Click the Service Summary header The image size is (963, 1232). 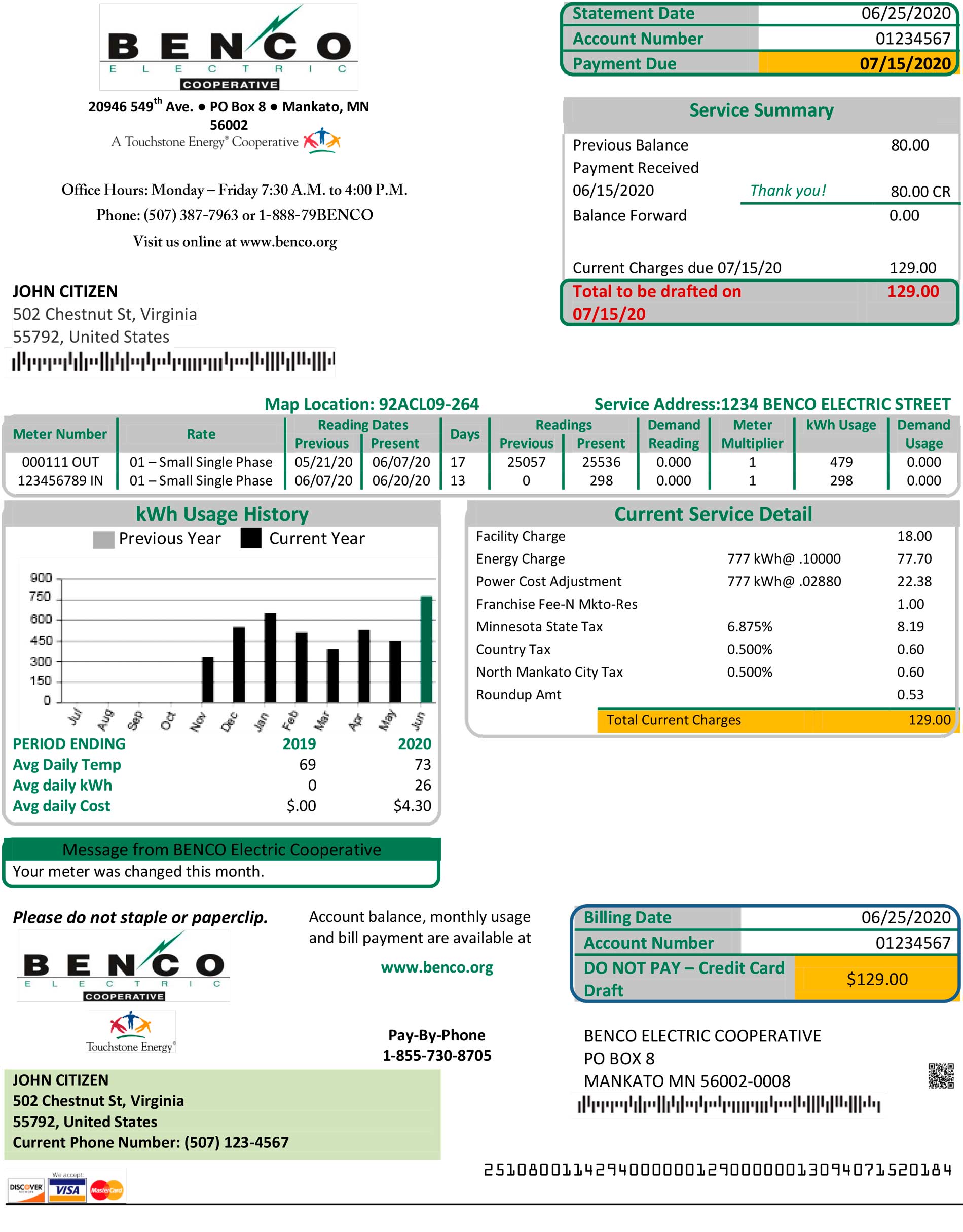(760, 110)
